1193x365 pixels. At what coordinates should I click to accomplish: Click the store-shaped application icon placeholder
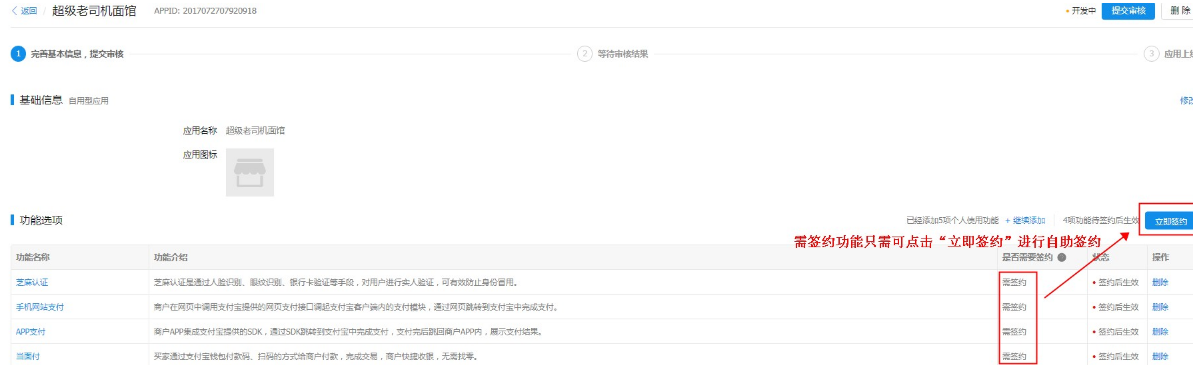250,173
